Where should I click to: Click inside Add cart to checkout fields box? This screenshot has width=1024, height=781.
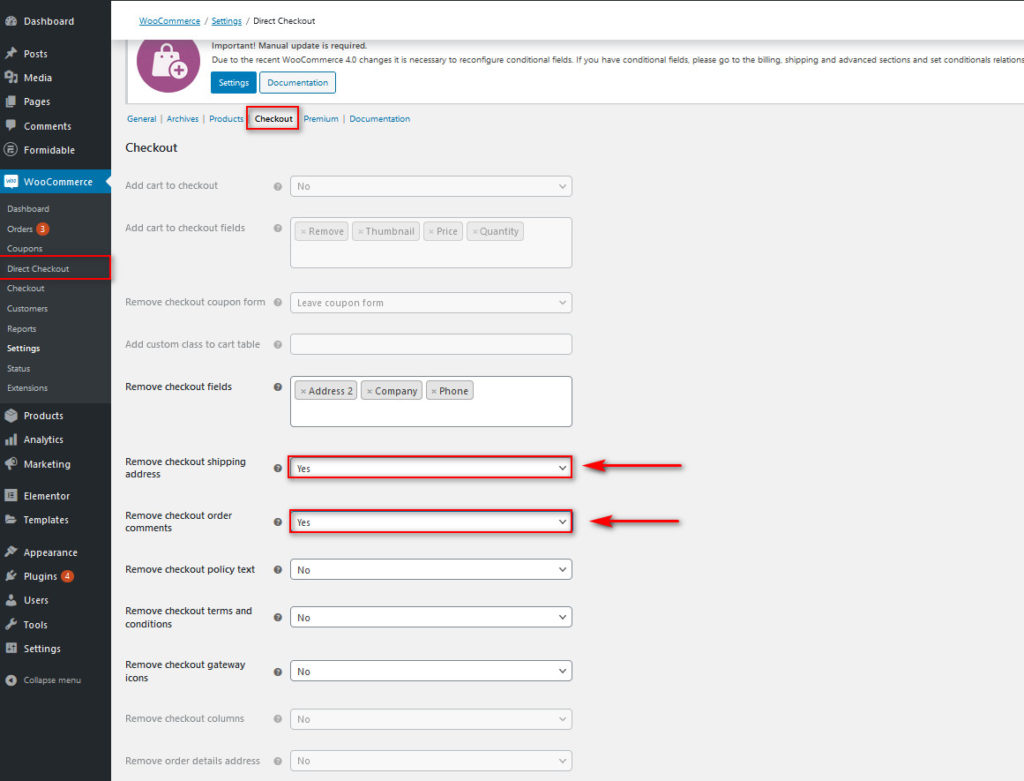431,242
